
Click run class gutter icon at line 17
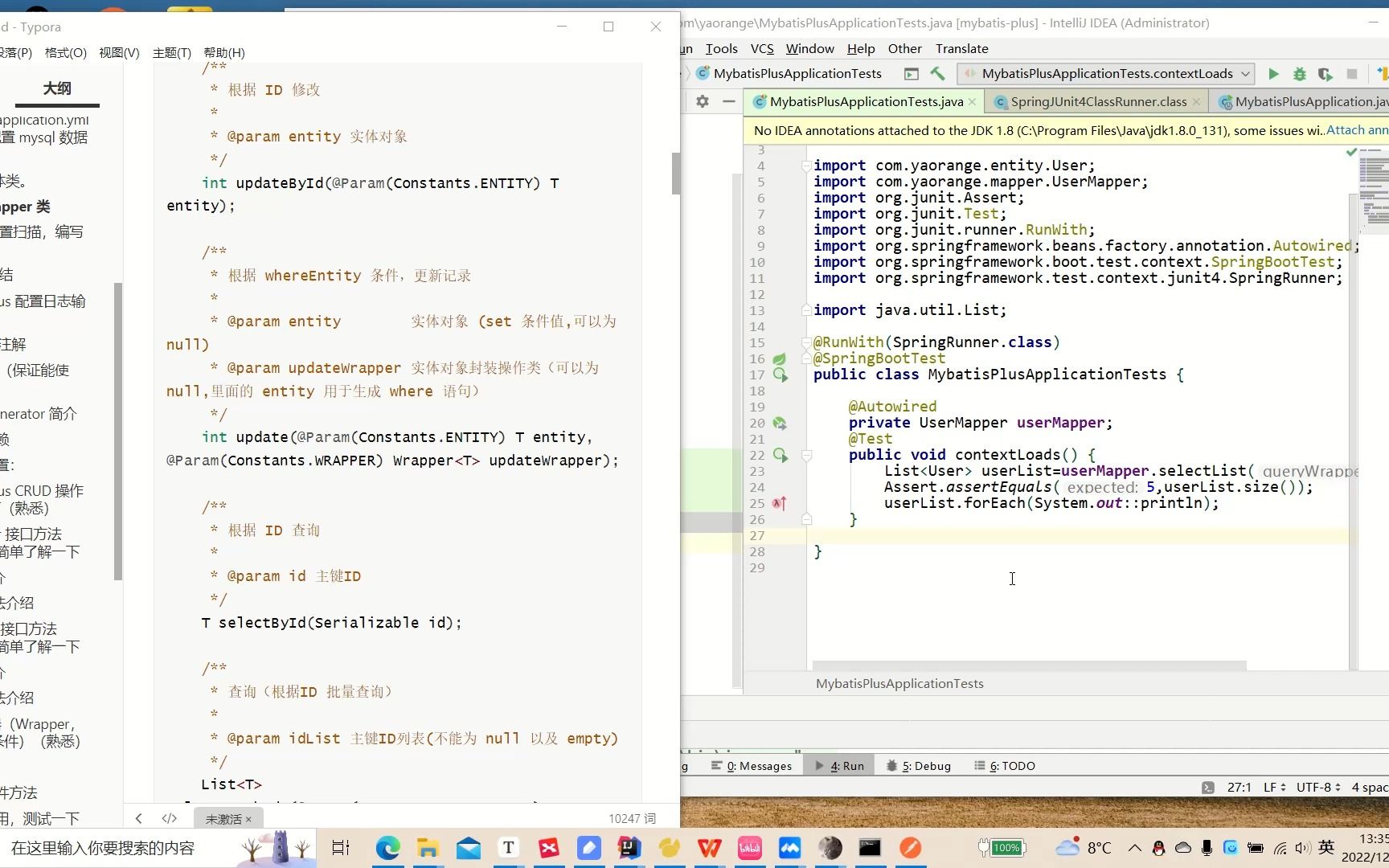point(780,375)
